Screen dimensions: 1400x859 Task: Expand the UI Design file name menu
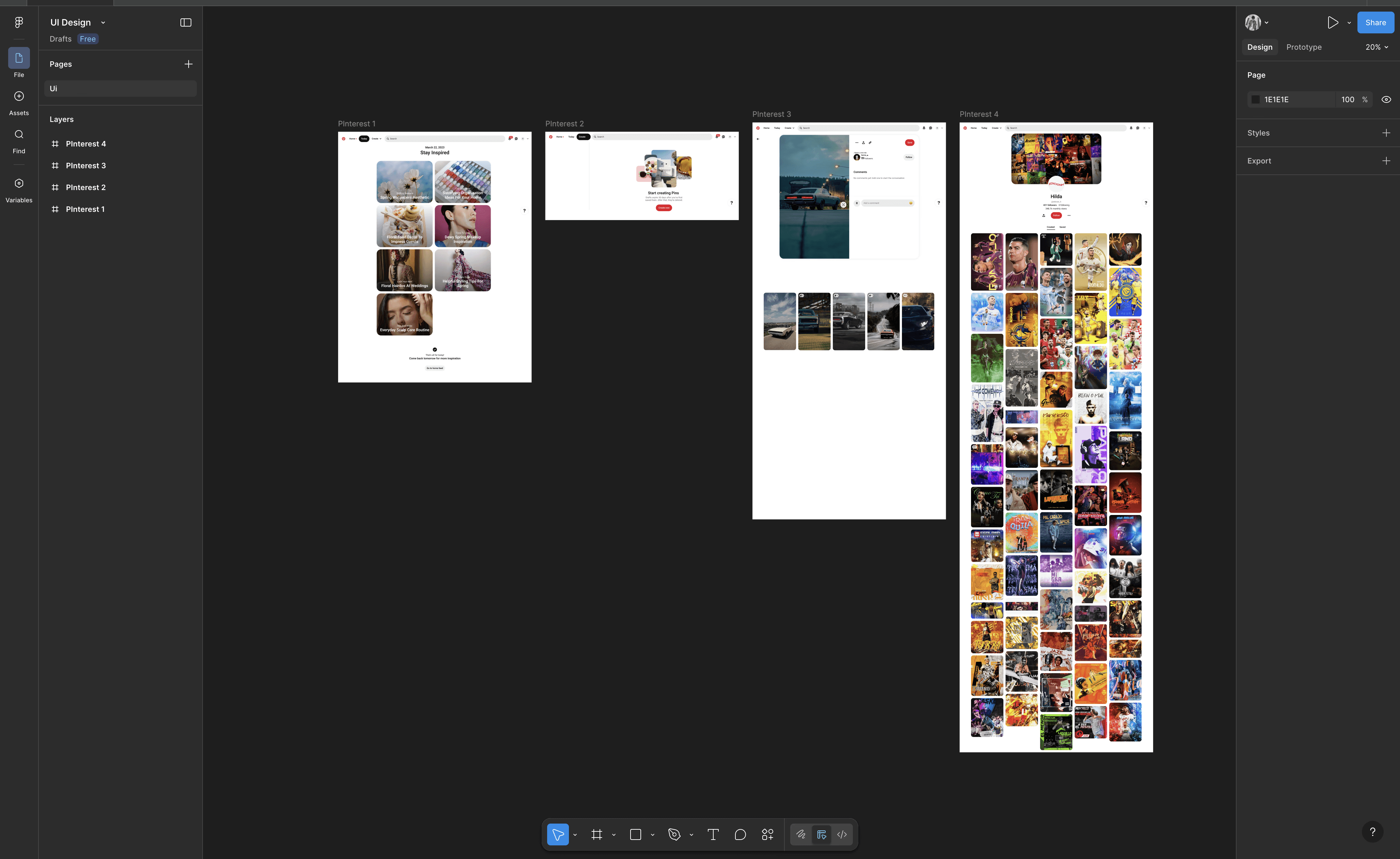[103, 23]
